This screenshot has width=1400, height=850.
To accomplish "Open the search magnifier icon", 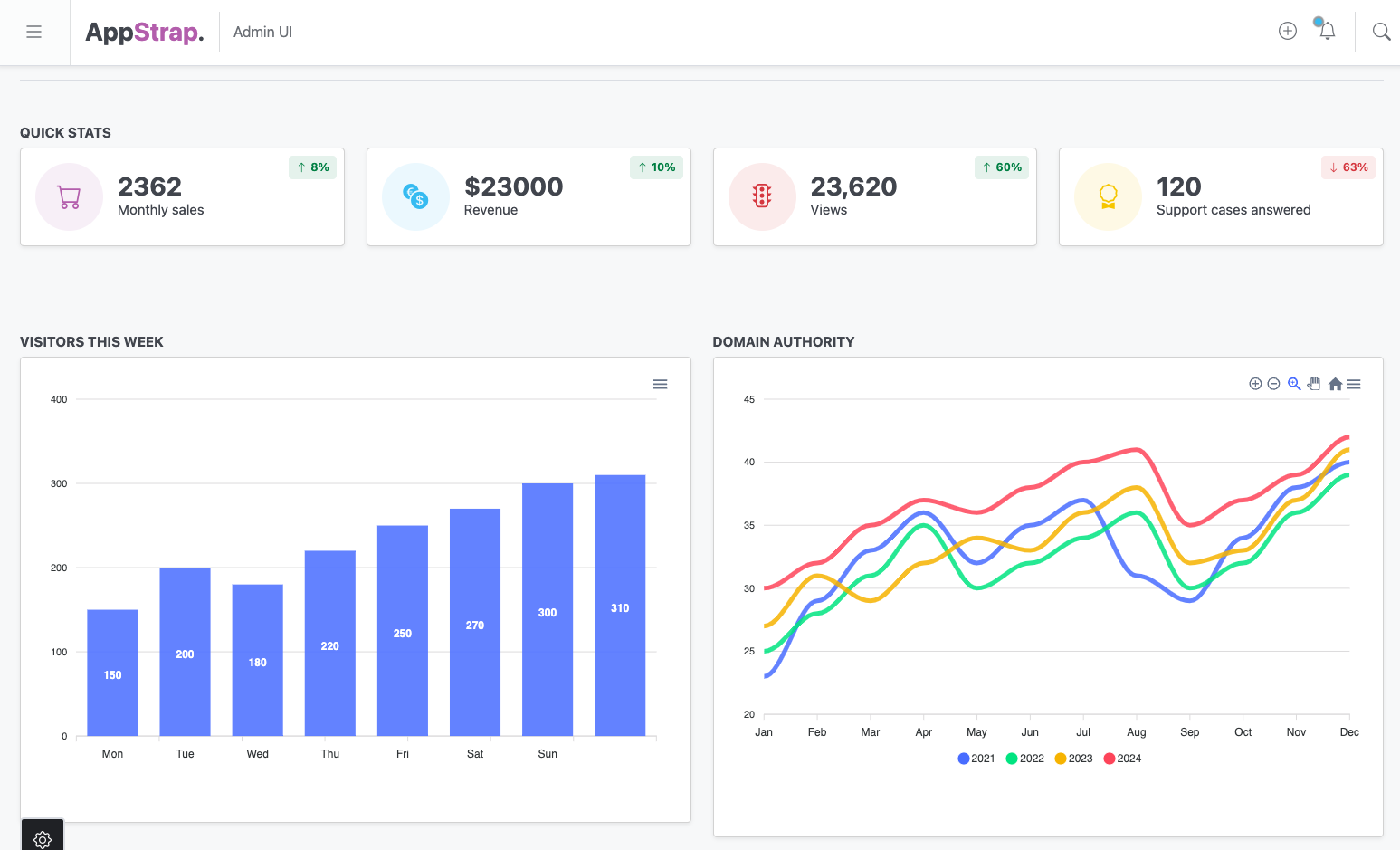I will [x=1381, y=32].
